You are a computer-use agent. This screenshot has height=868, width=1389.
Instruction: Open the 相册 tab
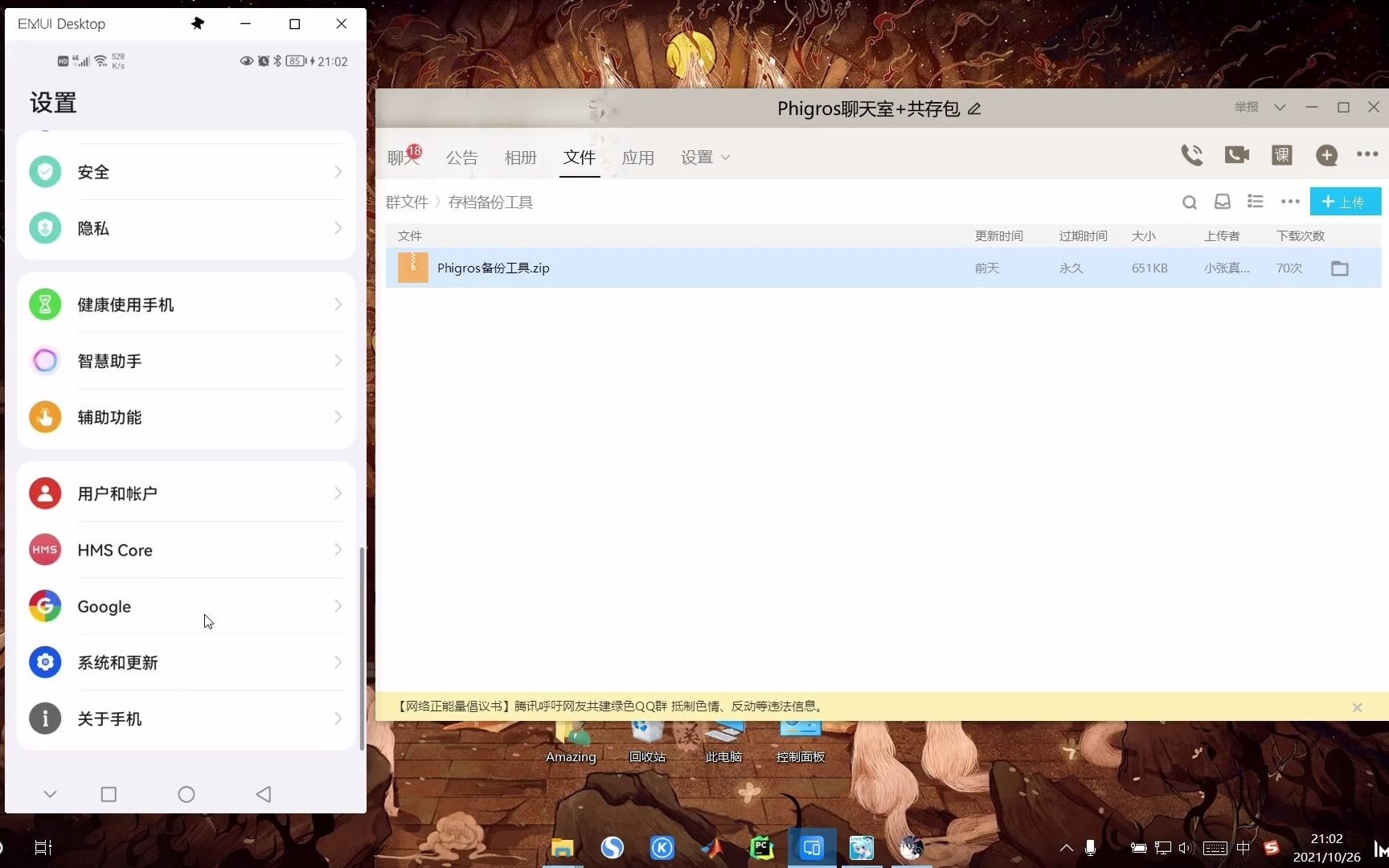[520, 158]
